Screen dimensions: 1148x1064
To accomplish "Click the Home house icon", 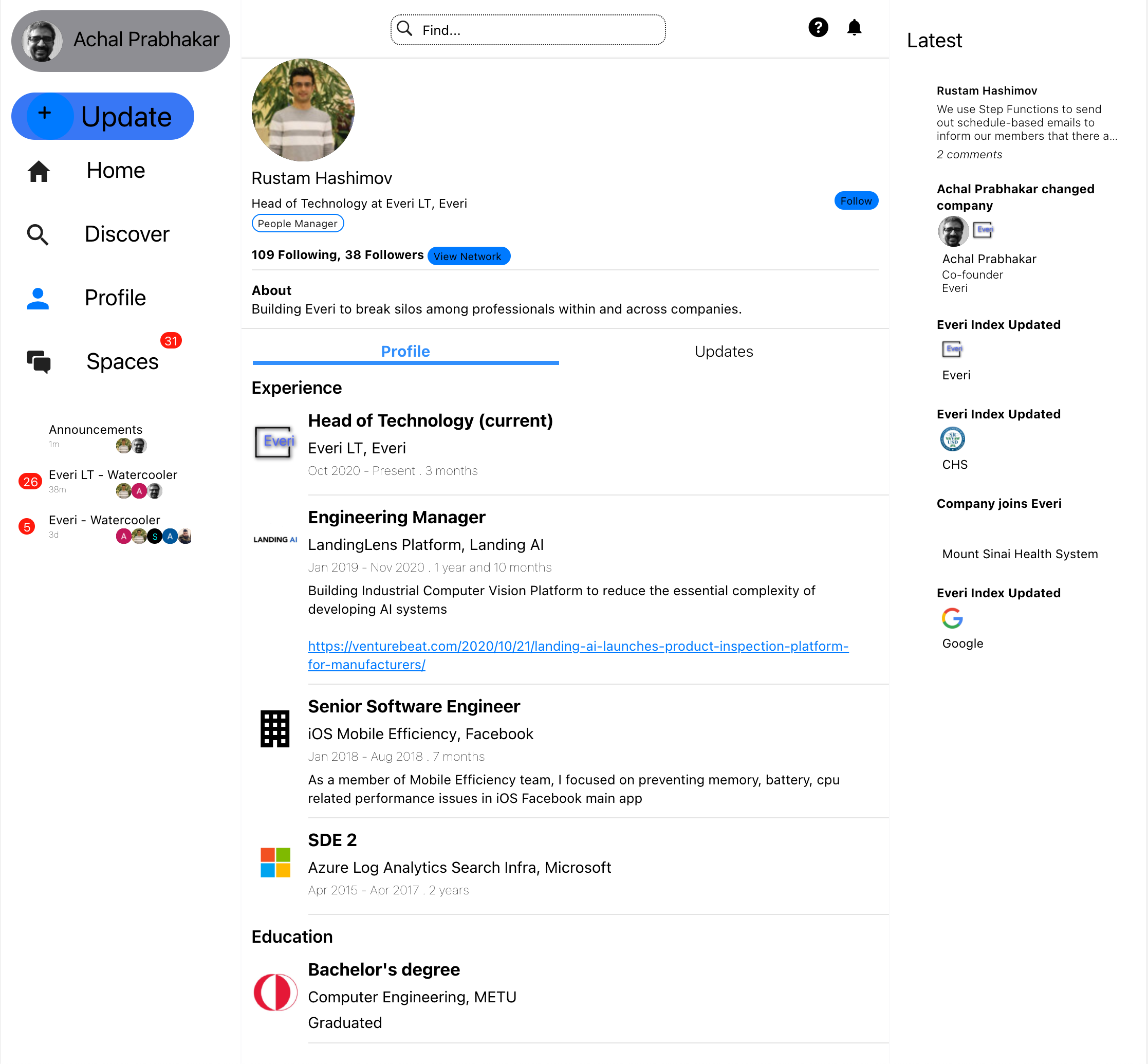I will pos(39,171).
